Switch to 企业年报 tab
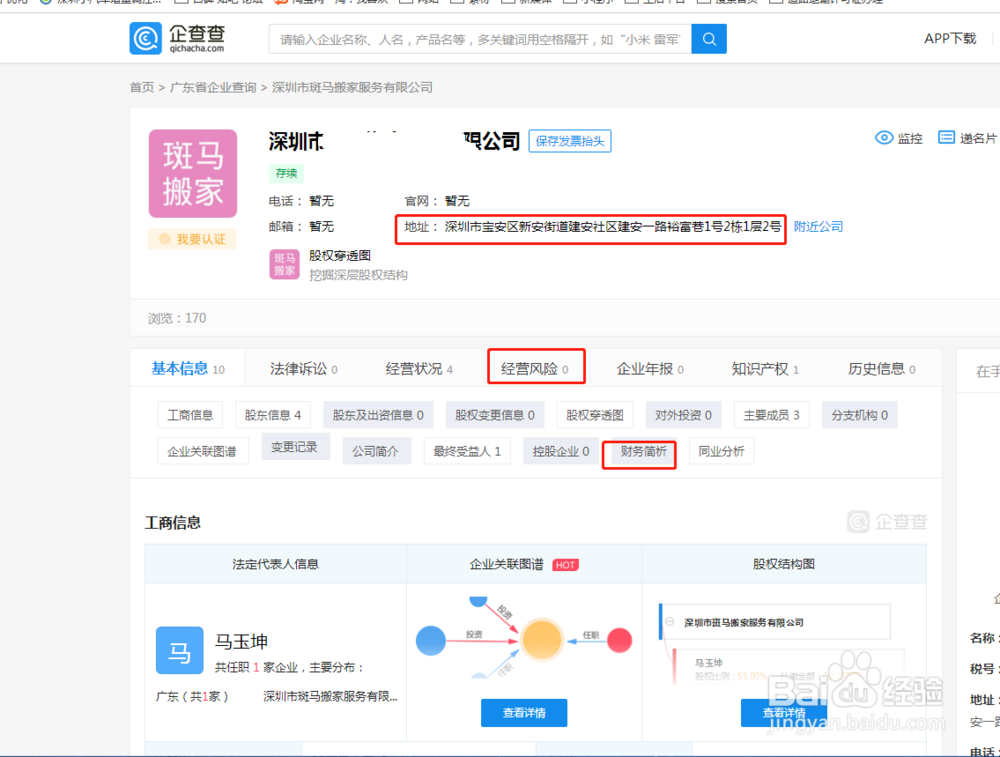This screenshot has height=757, width=1000. 650,369
